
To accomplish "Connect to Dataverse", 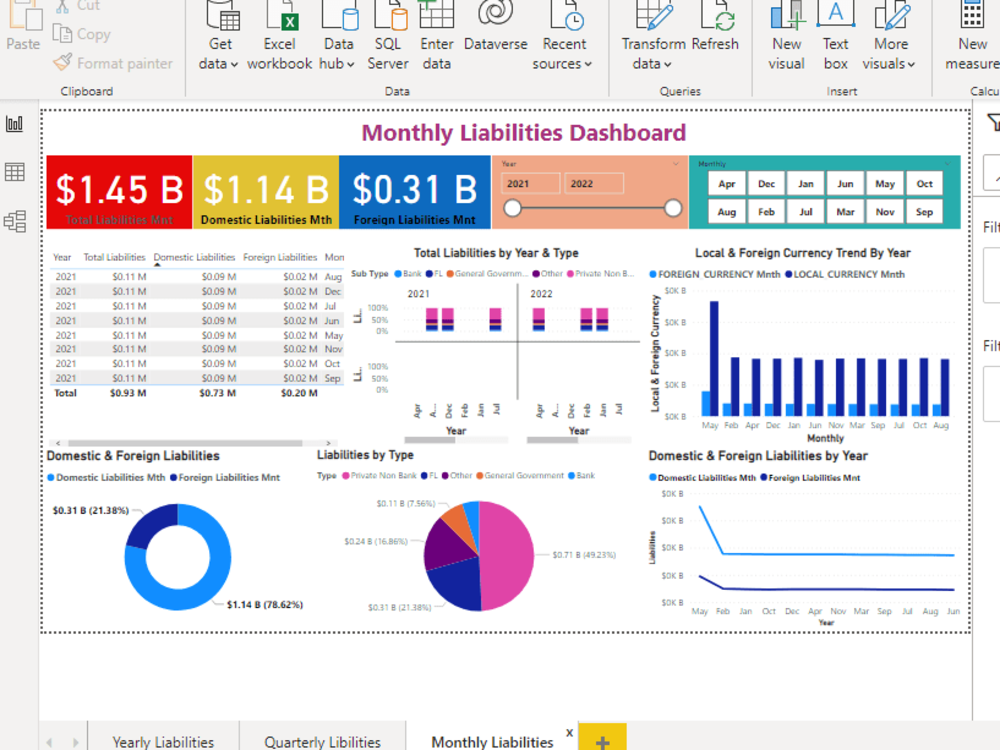I will (495, 40).
